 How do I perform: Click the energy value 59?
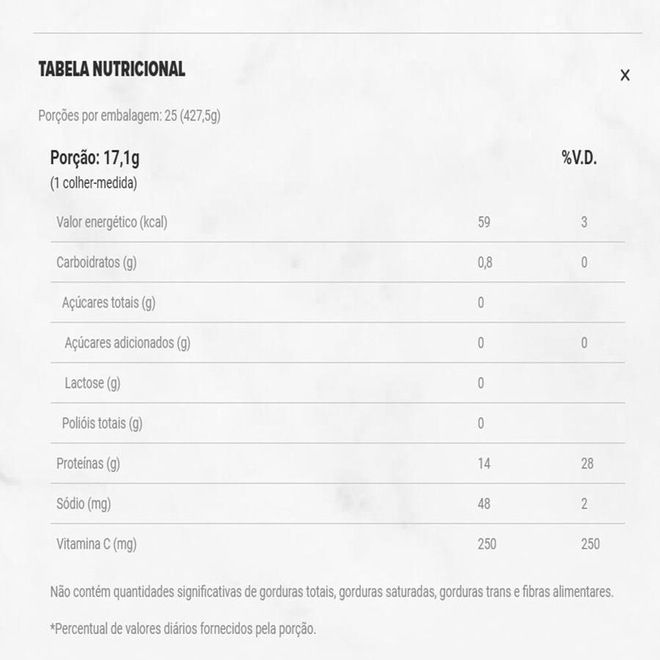[484, 222]
